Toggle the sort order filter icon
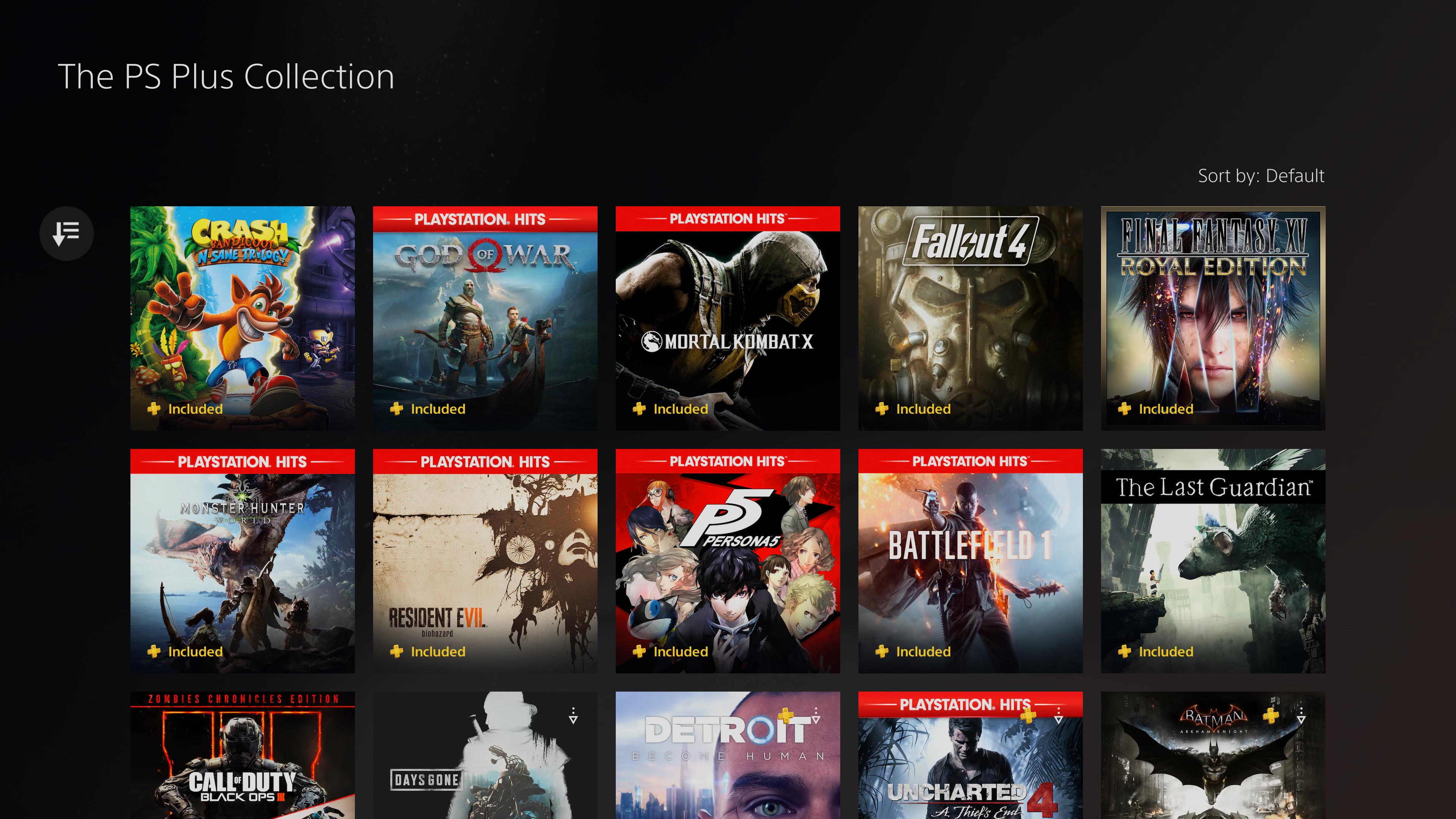 tap(67, 233)
